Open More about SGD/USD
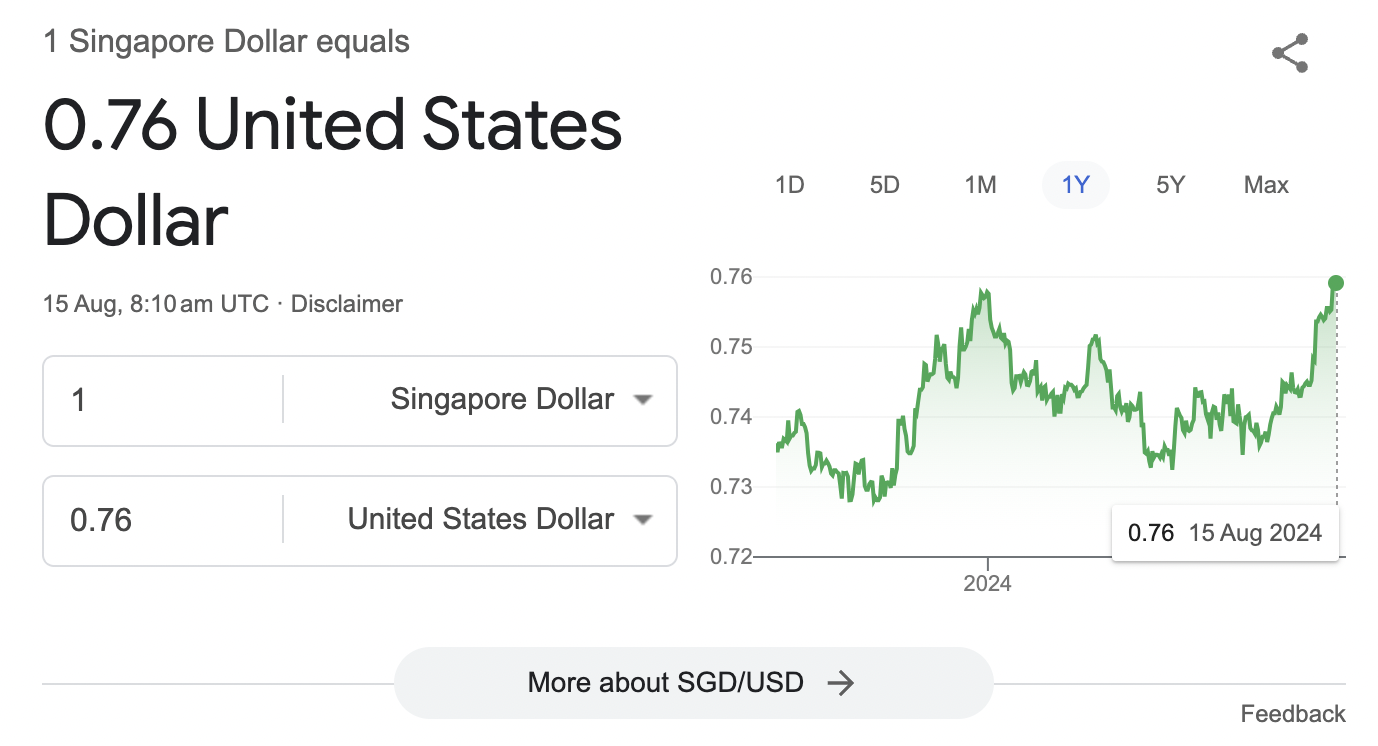 pos(693,682)
